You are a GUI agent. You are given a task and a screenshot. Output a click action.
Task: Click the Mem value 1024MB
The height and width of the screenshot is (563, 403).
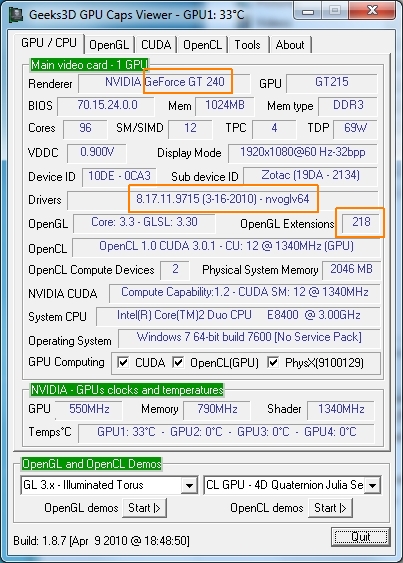(225, 106)
